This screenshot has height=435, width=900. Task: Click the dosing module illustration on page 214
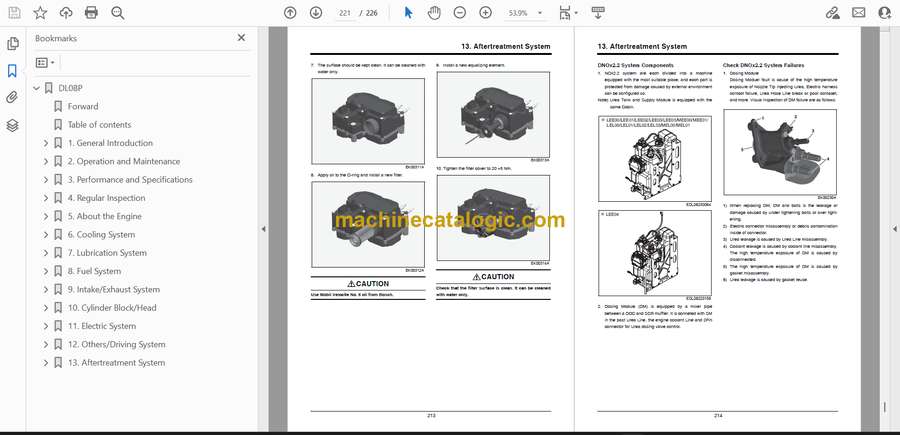779,152
